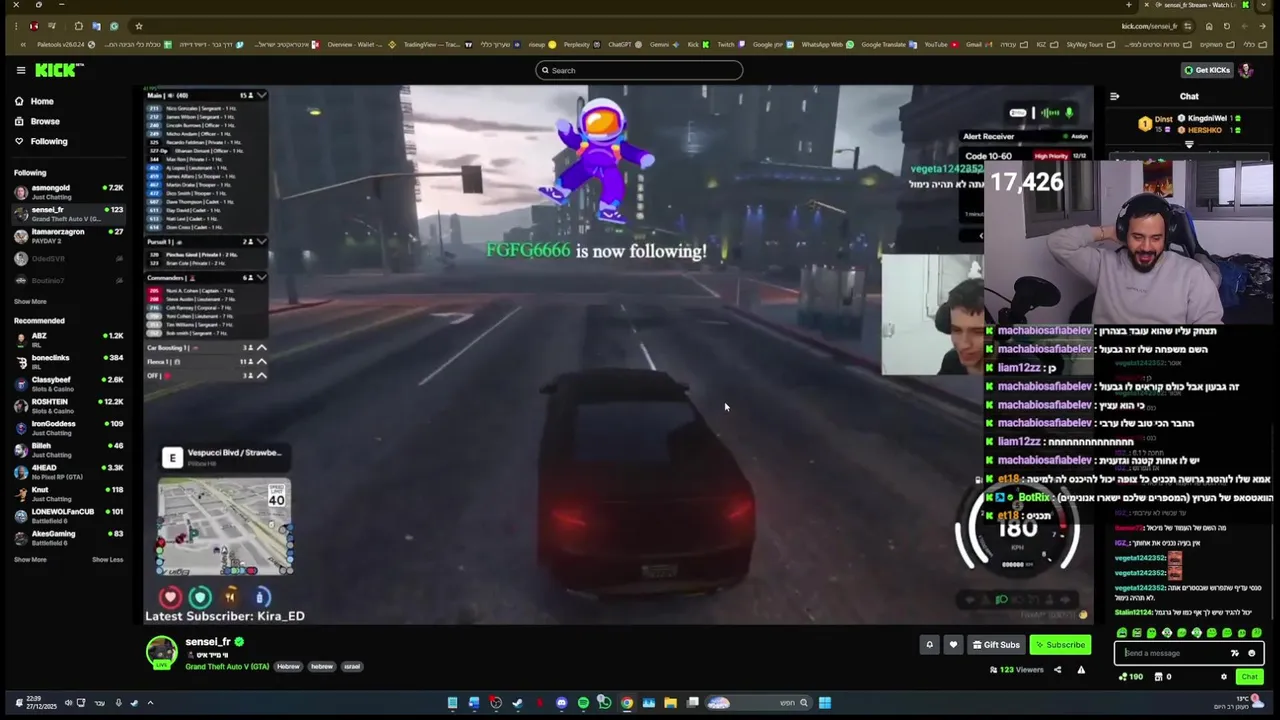Image resolution: width=1280 pixels, height=720 pixels.
Task: Open translate icon in message box
Action: tap(1235, 653)
